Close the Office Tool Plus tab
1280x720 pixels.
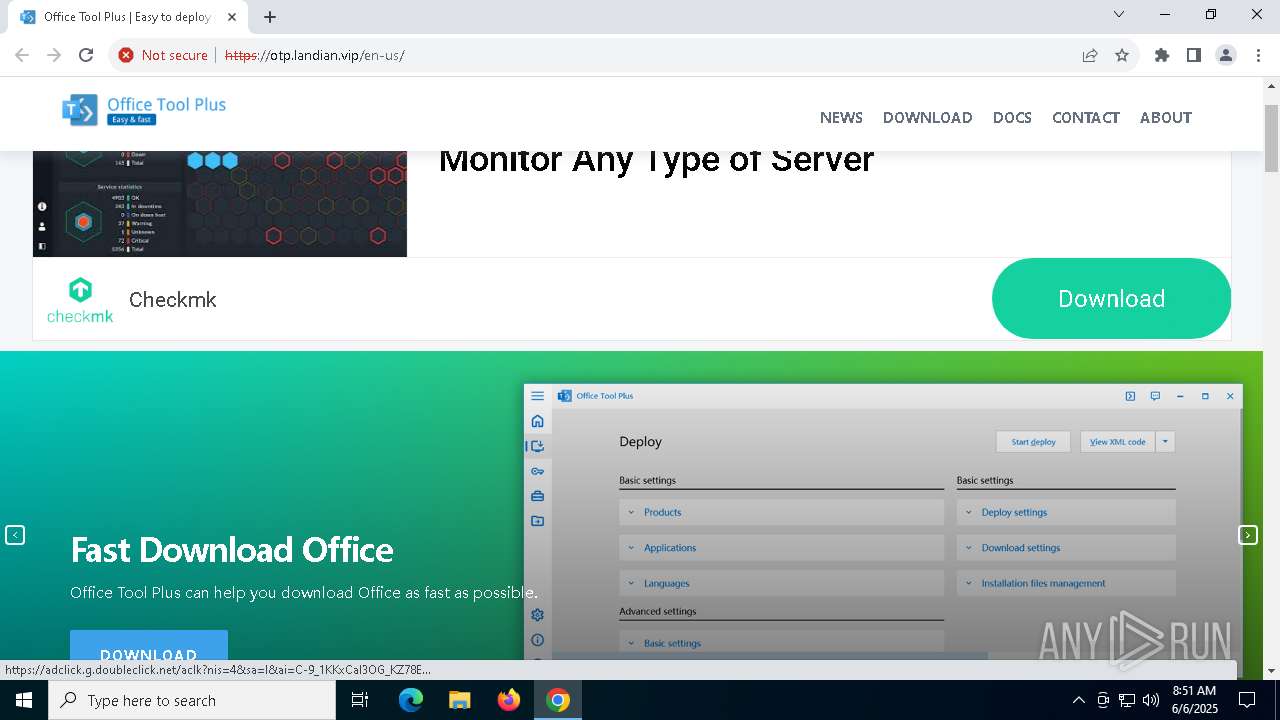coord(232,17)
